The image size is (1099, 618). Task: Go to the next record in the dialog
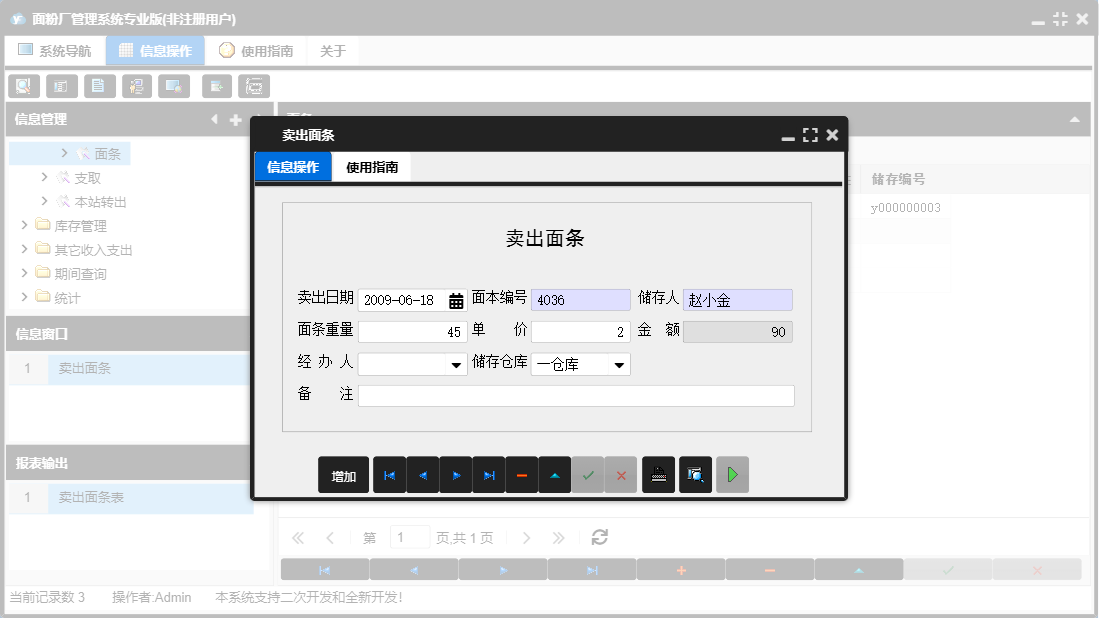(x=455, y=474)
